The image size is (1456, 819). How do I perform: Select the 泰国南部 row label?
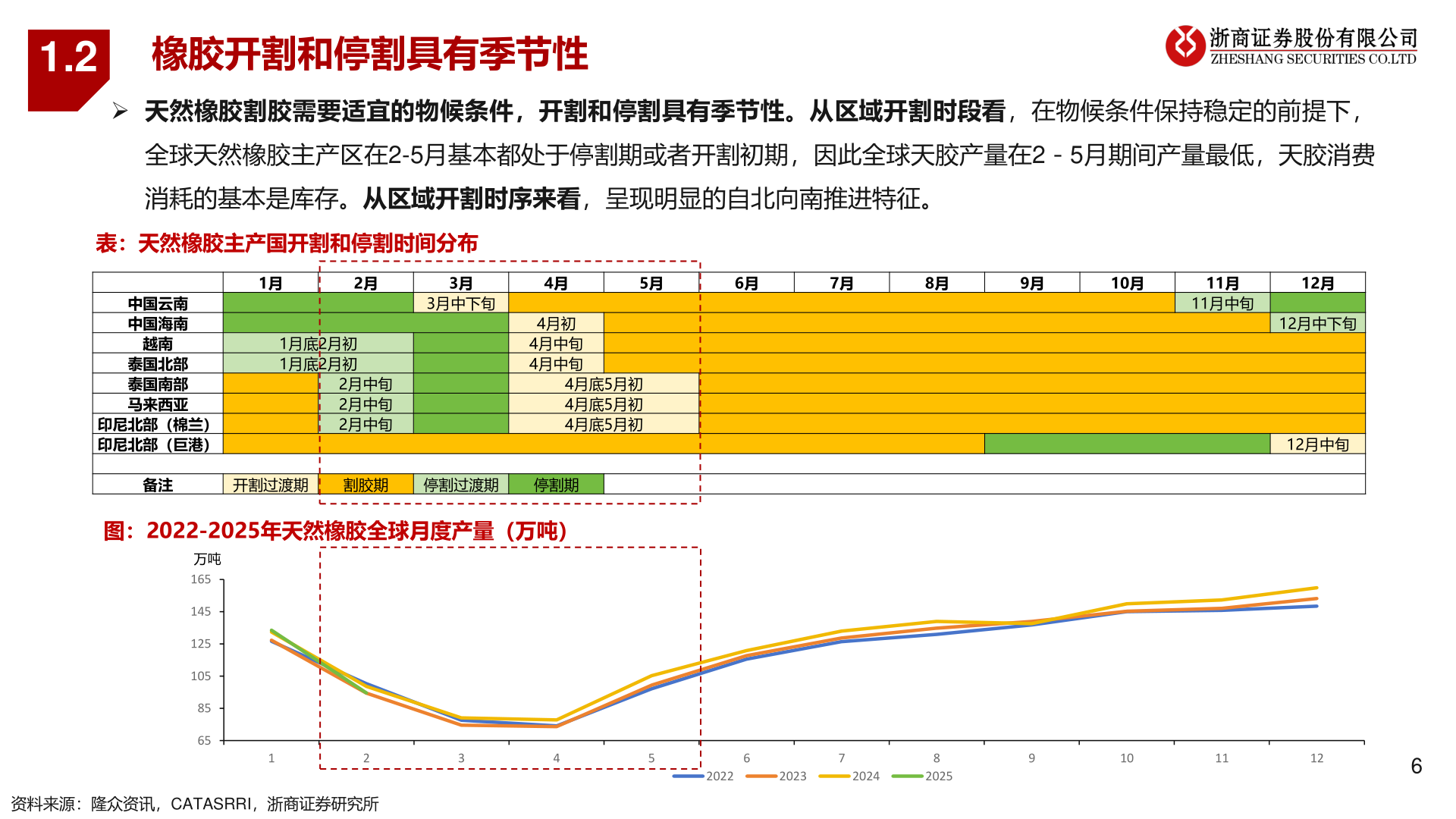pos(158,384)
